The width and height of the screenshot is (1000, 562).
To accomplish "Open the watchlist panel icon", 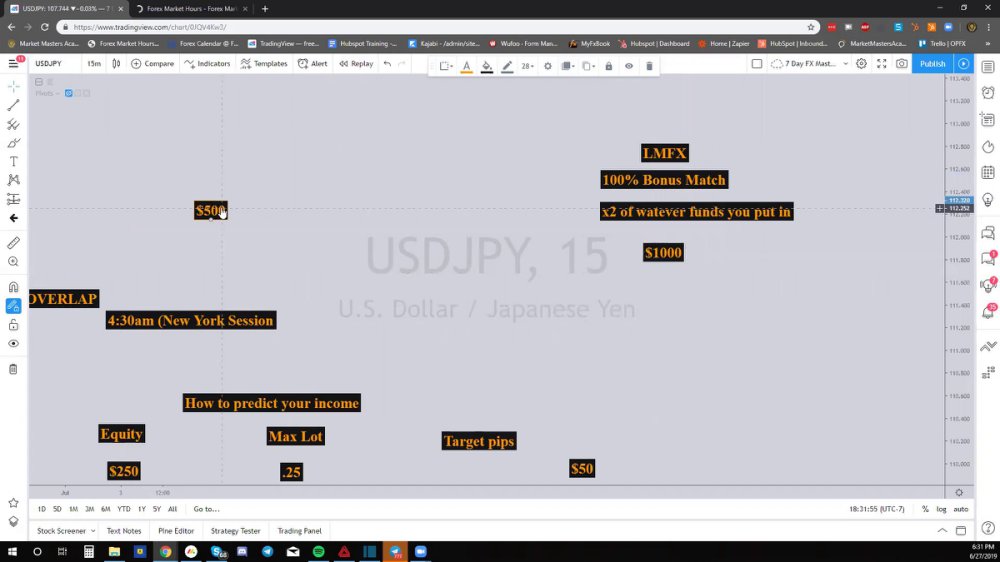I will coord(988,66).
